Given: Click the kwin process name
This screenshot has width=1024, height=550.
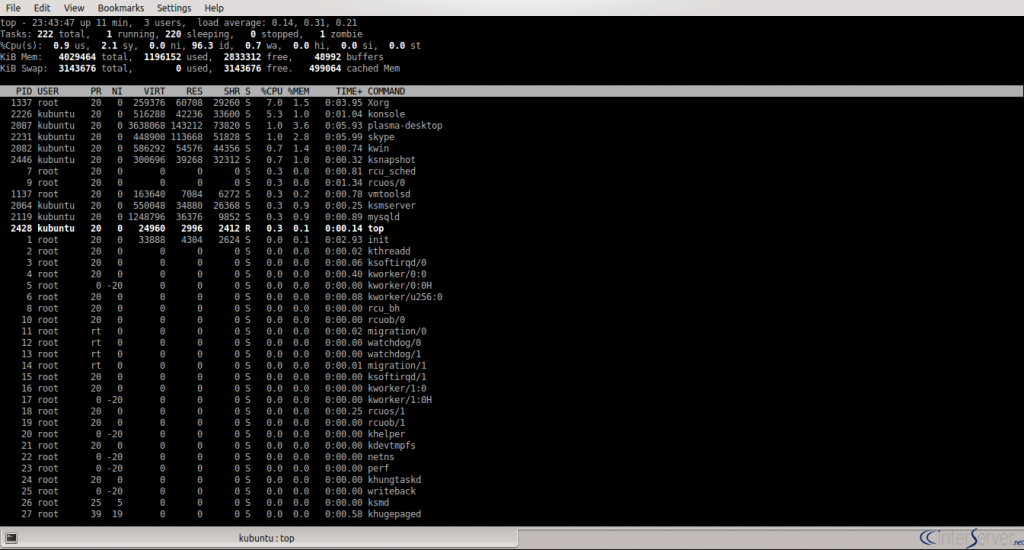Looking at the screenshot, I should click(378, 148).
